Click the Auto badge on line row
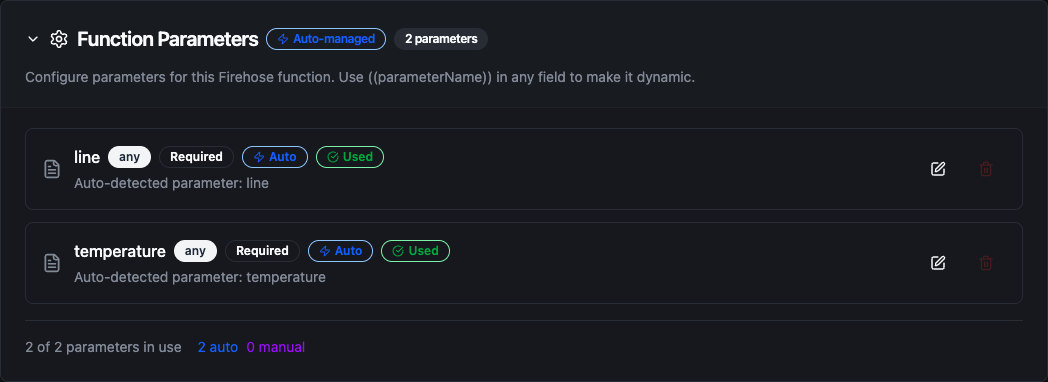Image resolution: width=1048 pixels, height=382 pixels. (275, 157)
